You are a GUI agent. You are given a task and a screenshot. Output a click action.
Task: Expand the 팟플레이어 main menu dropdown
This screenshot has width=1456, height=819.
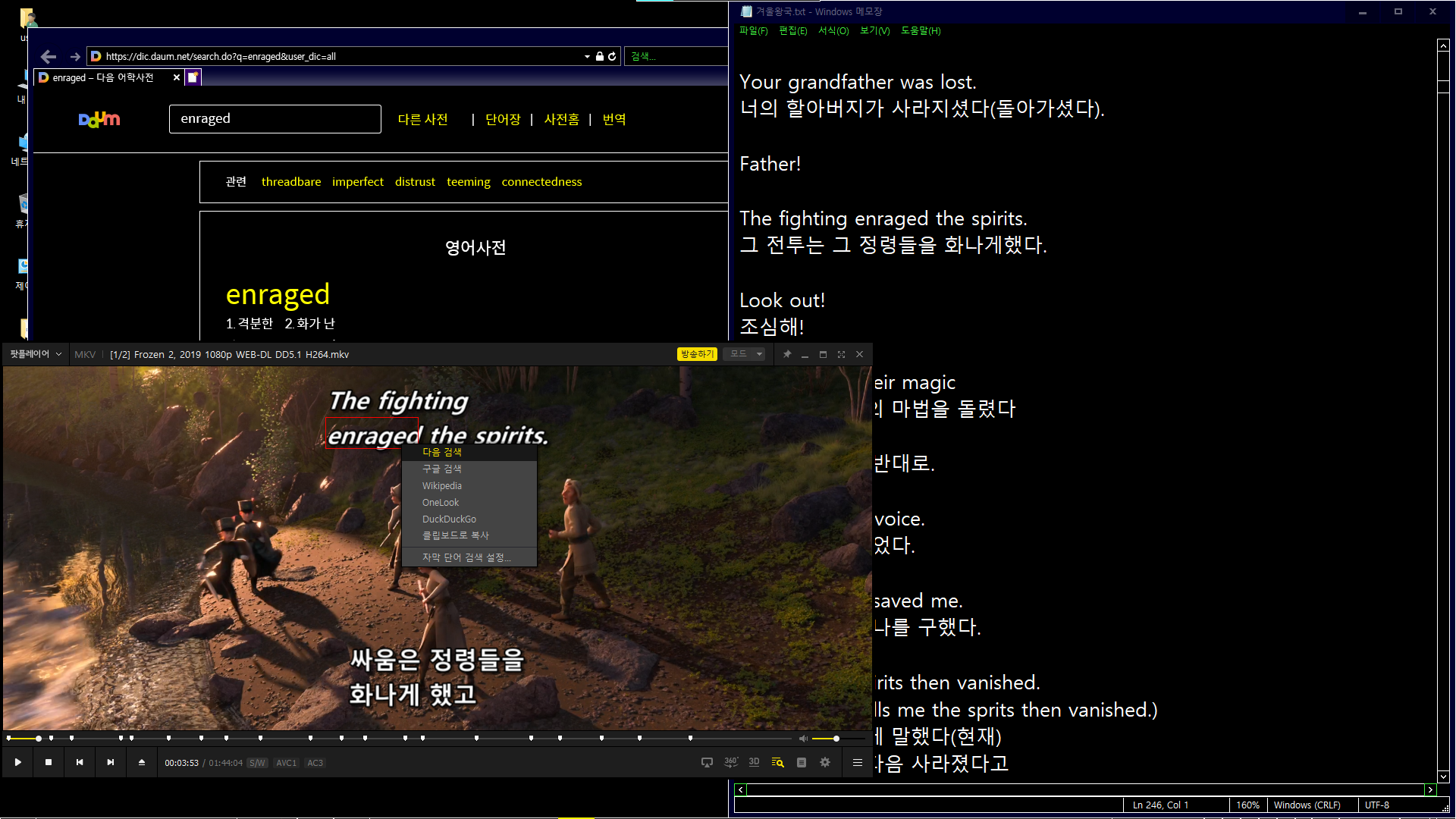pyautogui.click(x=35, y=354)
